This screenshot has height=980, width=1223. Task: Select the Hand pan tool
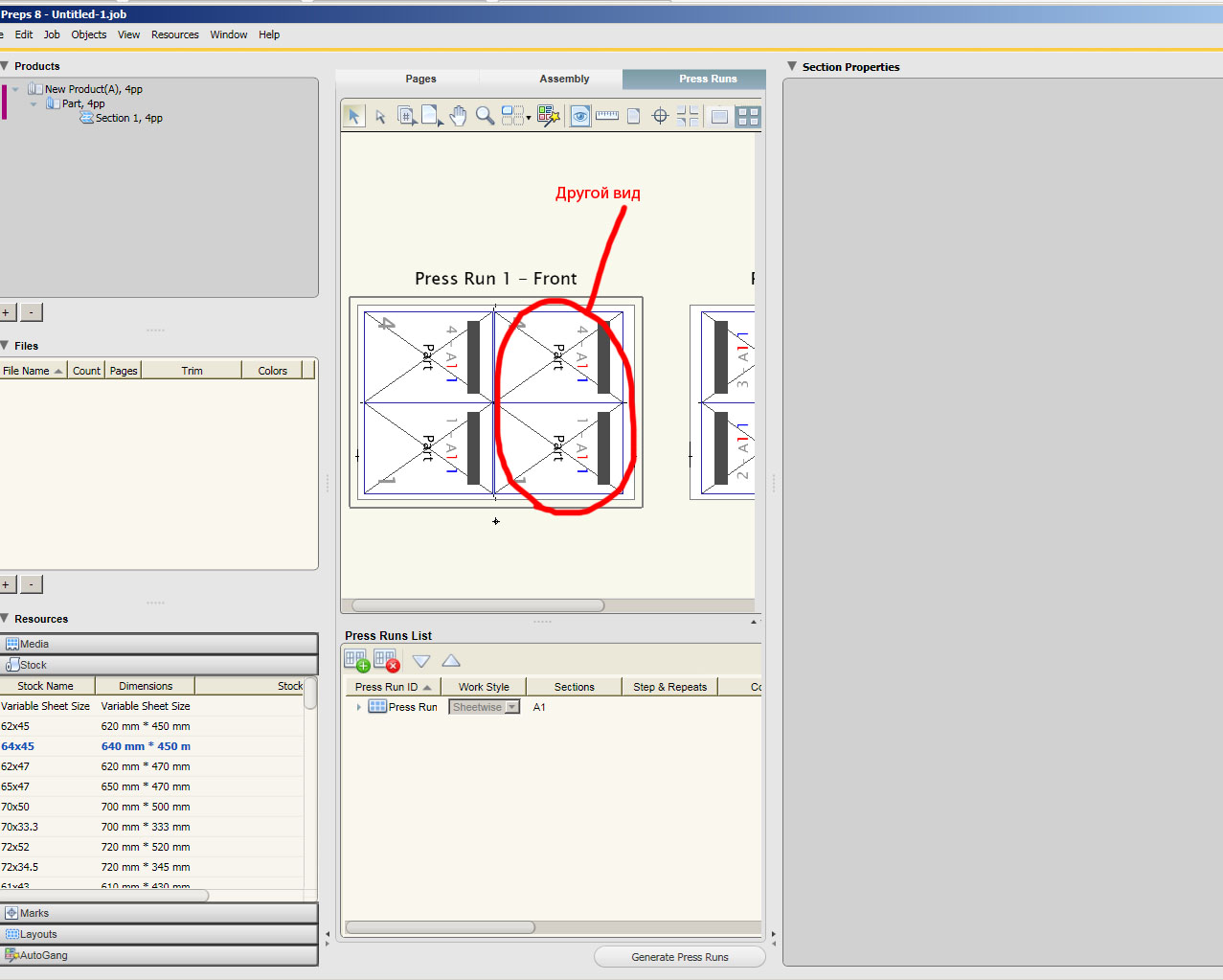[x=459, y=116]
